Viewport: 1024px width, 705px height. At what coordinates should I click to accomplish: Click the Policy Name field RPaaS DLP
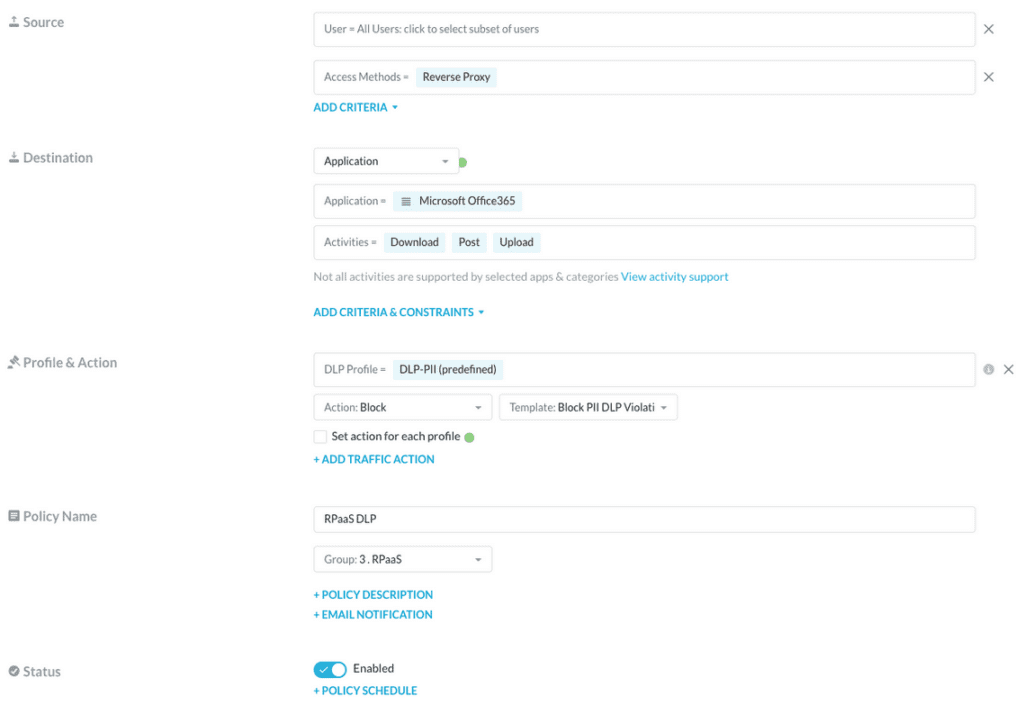point(645,519)
